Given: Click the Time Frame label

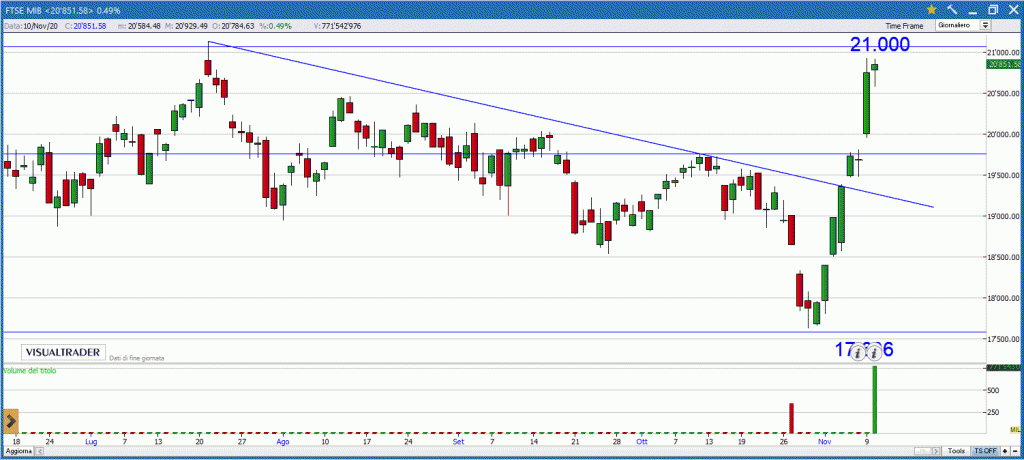Looking at the screenshot, I should [x=904, y=26].
